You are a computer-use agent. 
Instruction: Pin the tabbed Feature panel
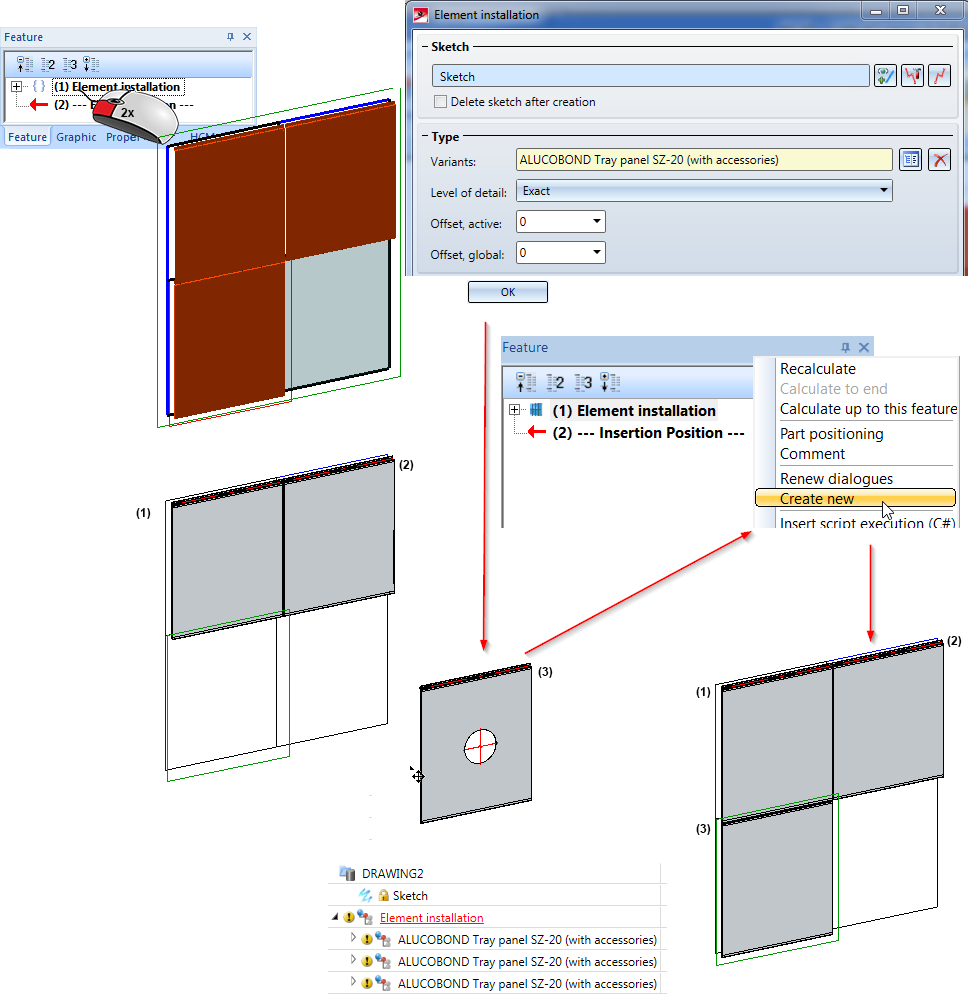click(x=230, y=37)
